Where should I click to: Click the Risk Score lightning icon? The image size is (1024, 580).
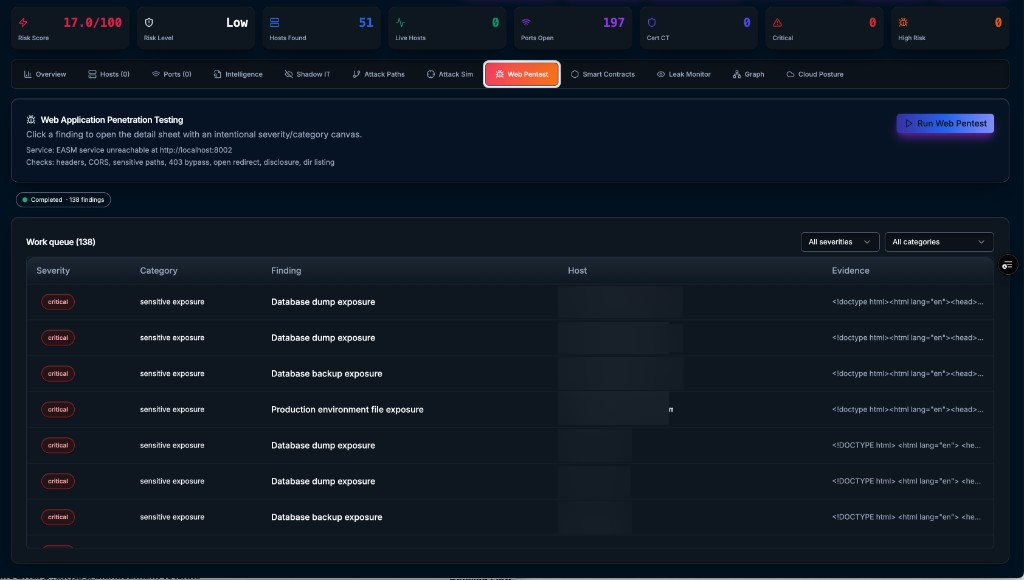pos(23,22)
